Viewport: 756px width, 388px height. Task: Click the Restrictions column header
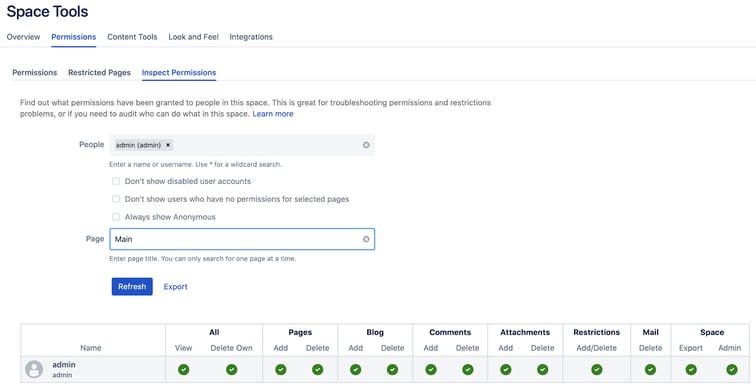click(x=596, y=333)
